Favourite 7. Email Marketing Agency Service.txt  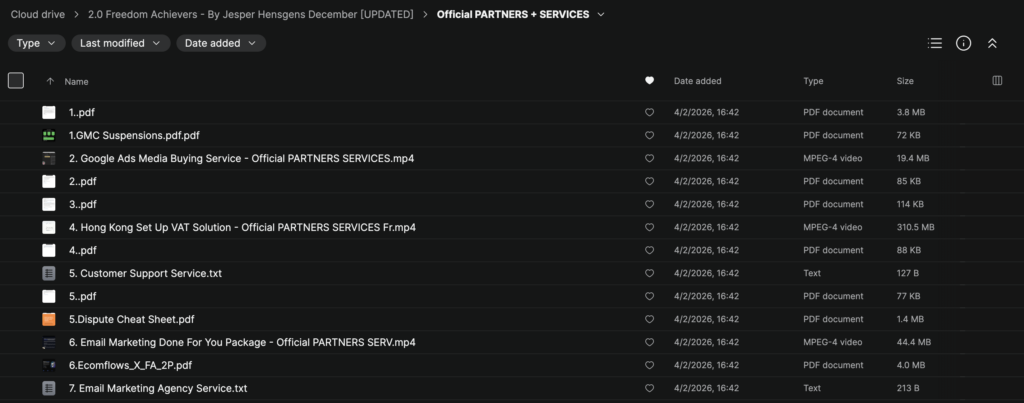click(x=649, y=388)
